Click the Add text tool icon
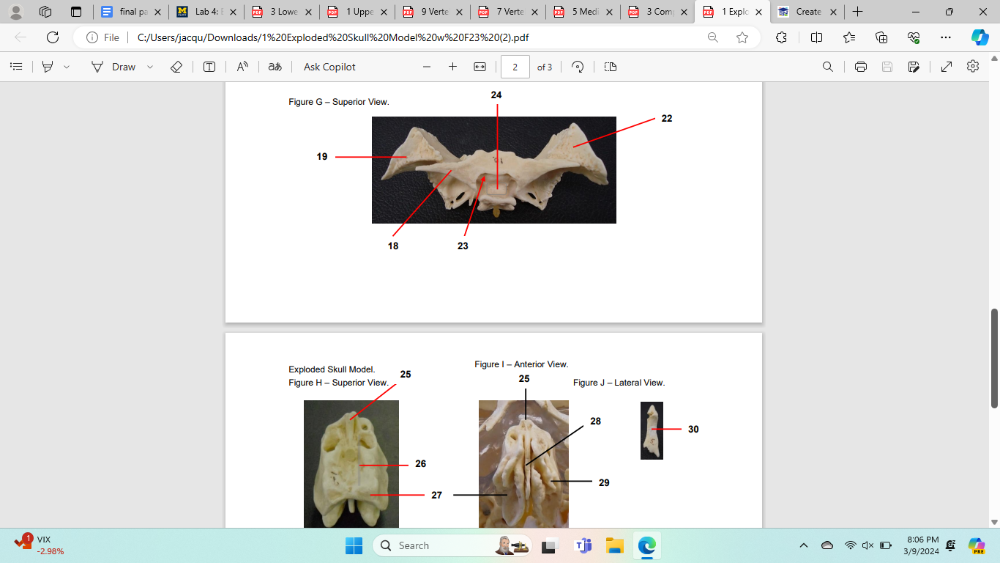Screen dimensions: 1000x563 pos(209,67)
